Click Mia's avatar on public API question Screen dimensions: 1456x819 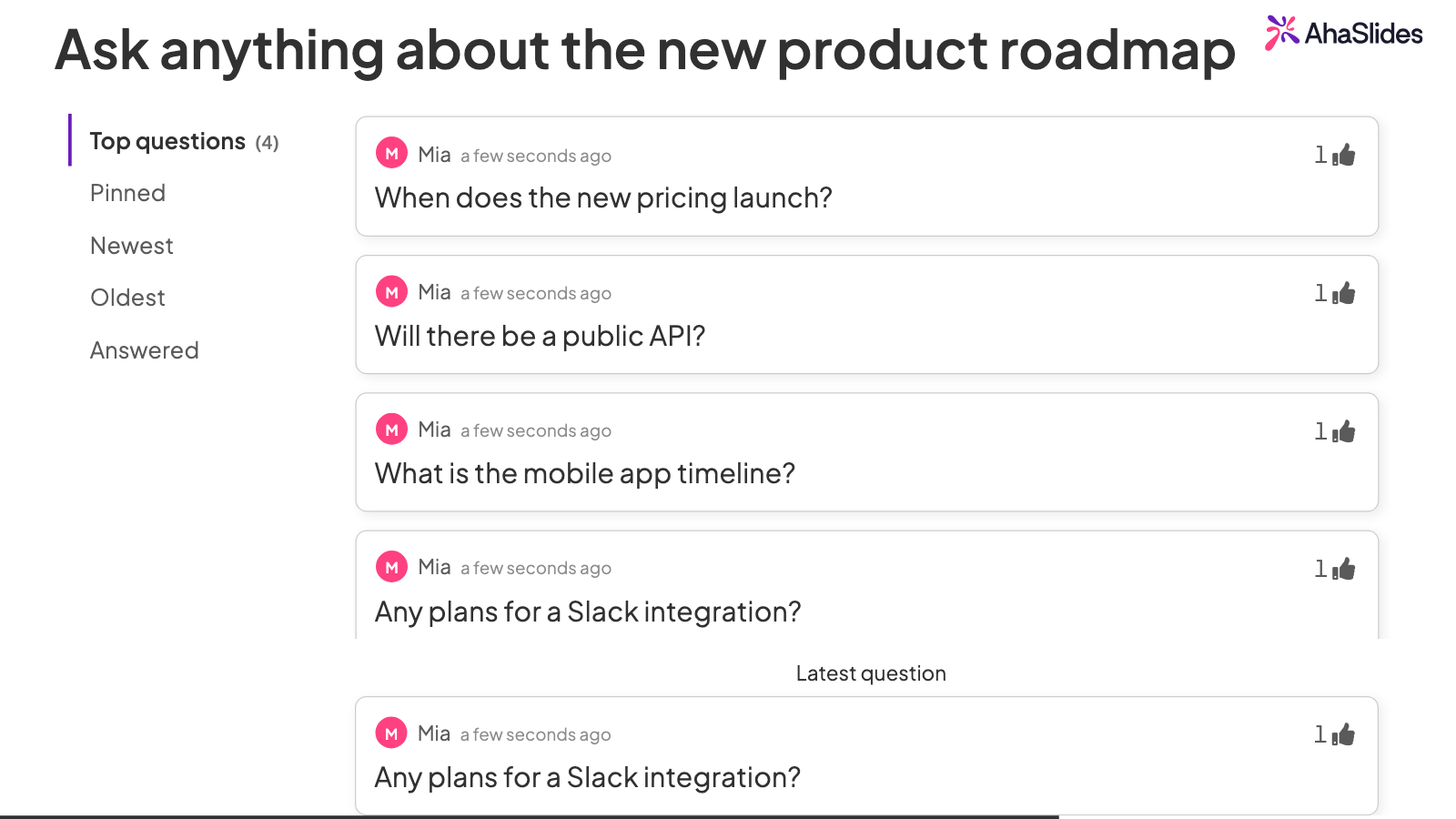coord(391,292)
